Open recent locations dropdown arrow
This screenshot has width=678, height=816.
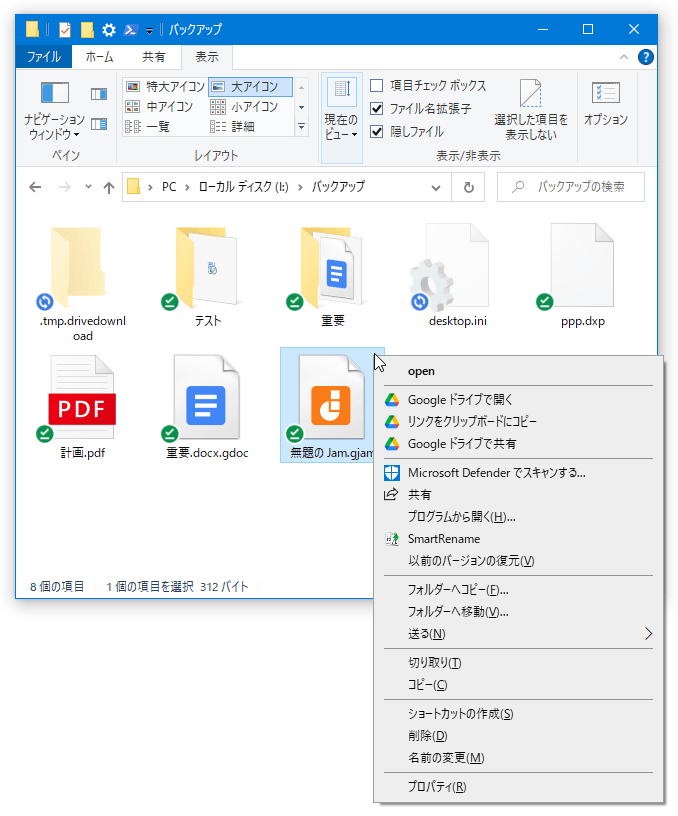[88, 187]
